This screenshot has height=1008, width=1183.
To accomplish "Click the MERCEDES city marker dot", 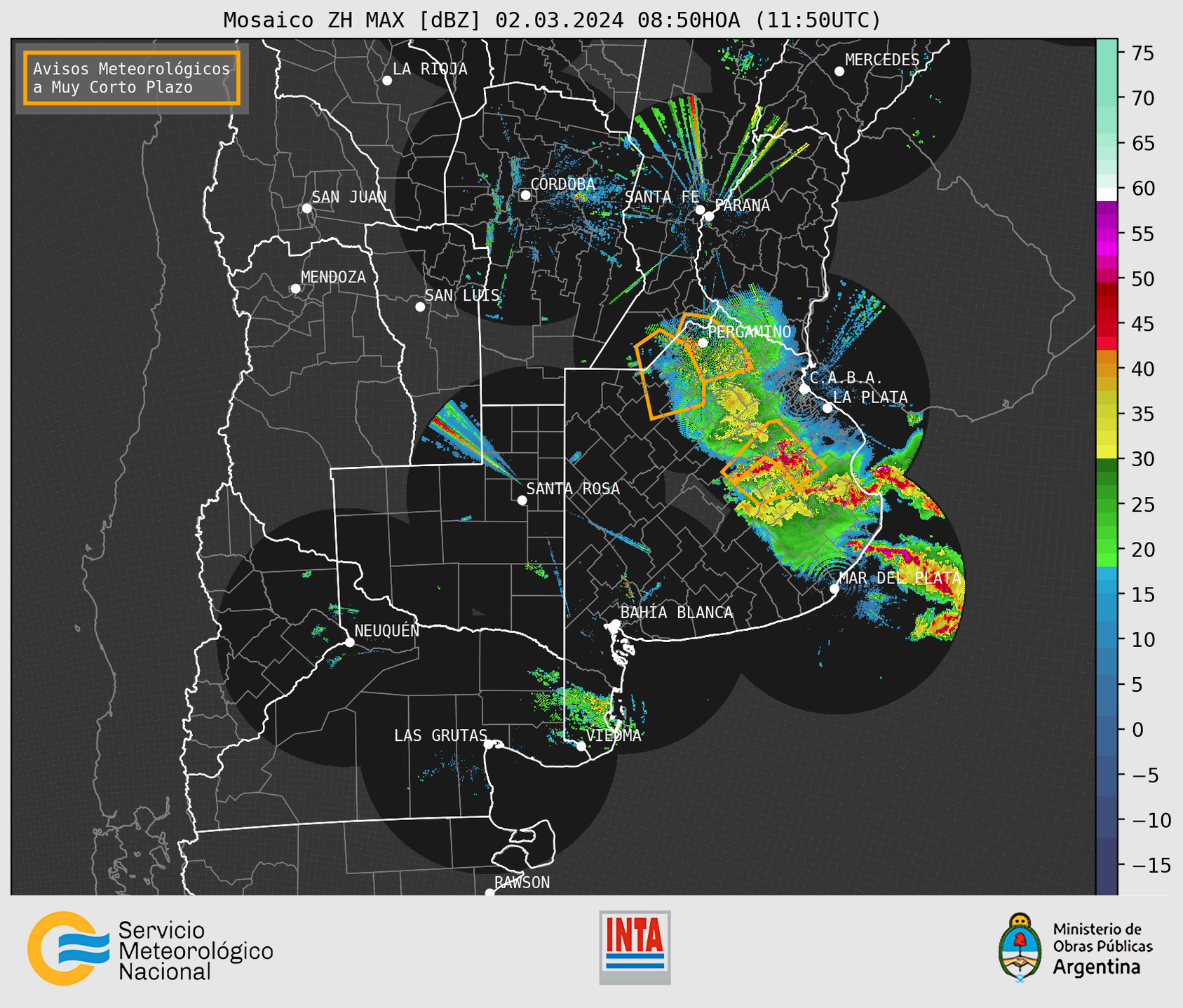I will 839,71.
